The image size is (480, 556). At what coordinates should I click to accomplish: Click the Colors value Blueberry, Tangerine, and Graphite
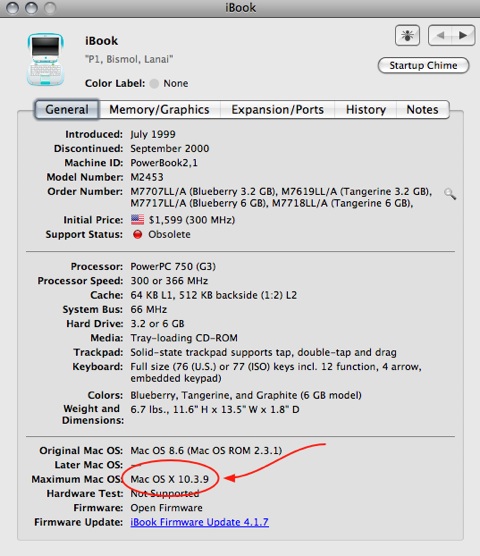click(246, 395)
